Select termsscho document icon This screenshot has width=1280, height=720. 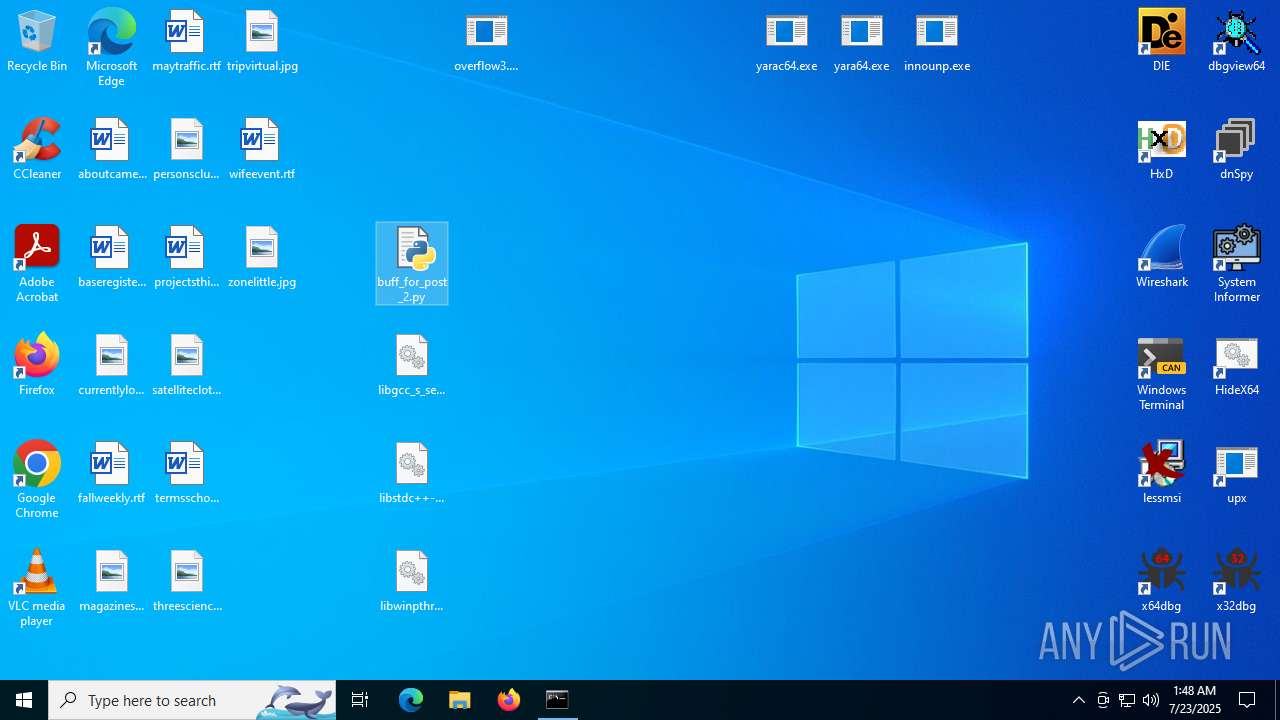tap(186, 474)
